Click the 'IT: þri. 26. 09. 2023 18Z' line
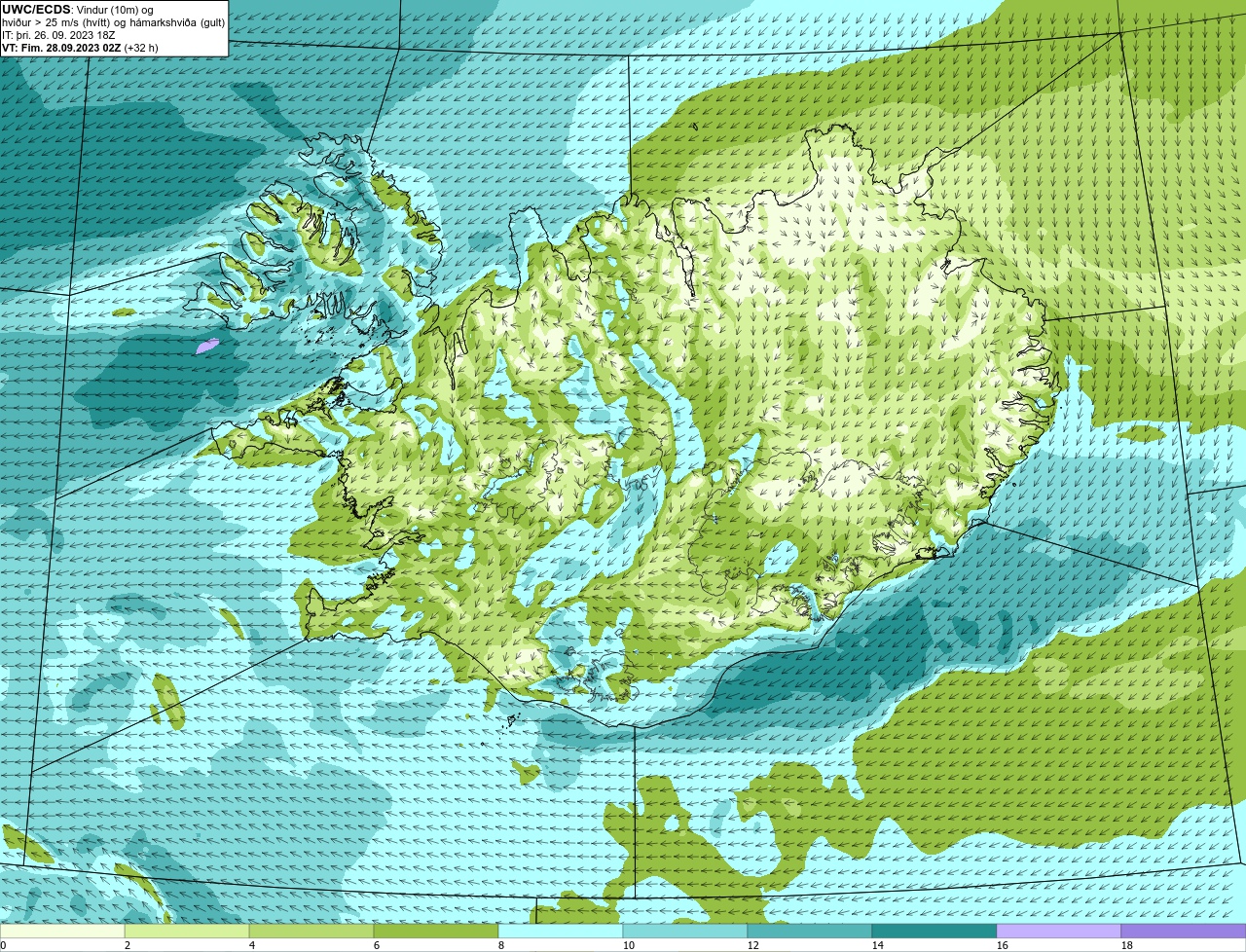Image resolution: width=1246 pixels, height=952 pixels. point(58,34)
